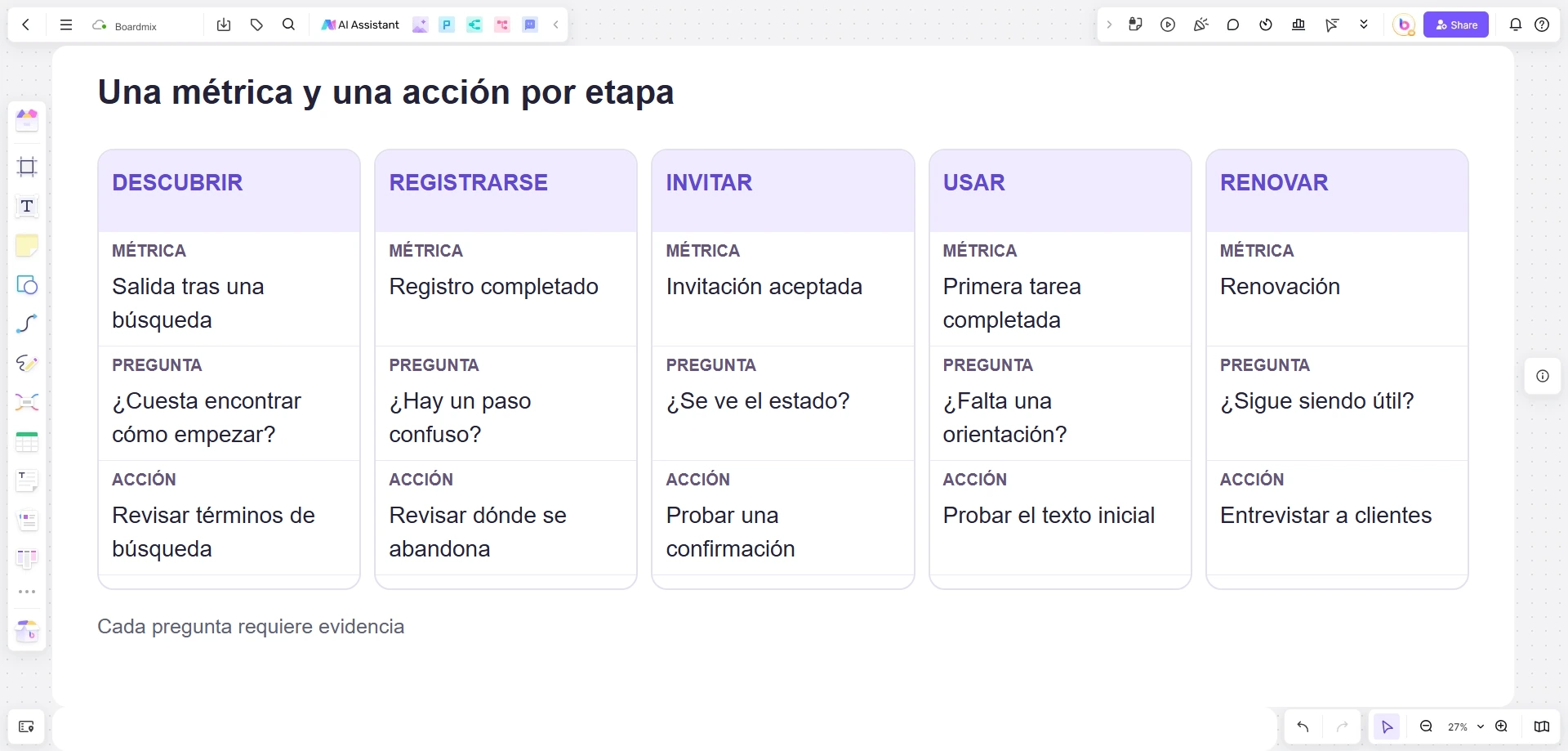Expand the top-right toolbar chevron
Image resolution: width=1568 pixels, height=751 pixels.
[1109, 25]
